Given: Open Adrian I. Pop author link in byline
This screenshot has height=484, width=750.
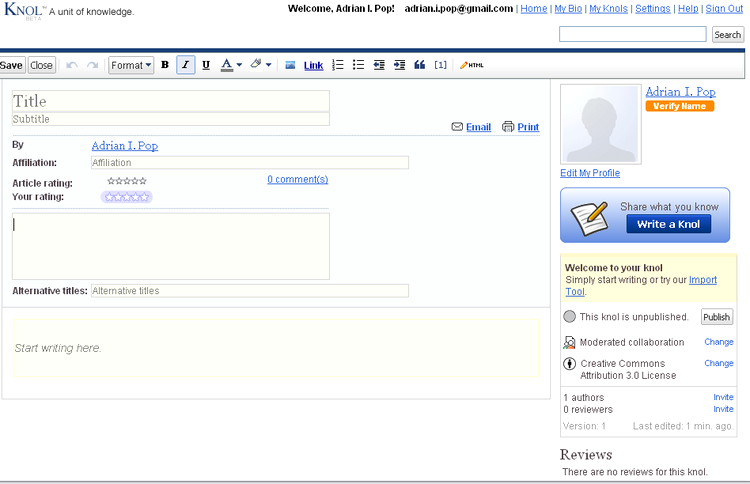Looking at the screenshot, I should 125,145.
